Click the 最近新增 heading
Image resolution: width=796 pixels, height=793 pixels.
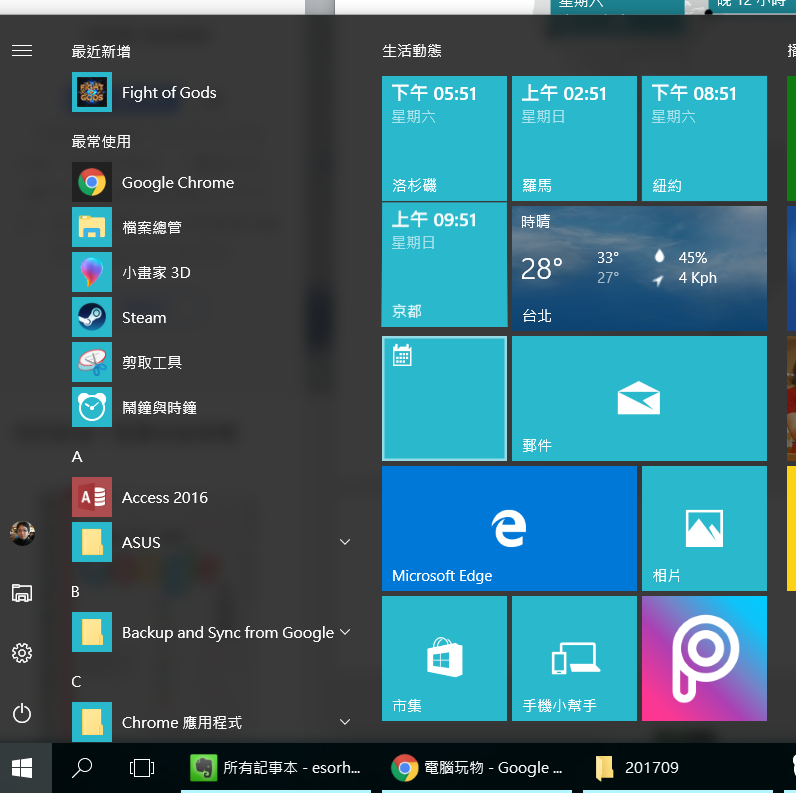tap(101, 51)
